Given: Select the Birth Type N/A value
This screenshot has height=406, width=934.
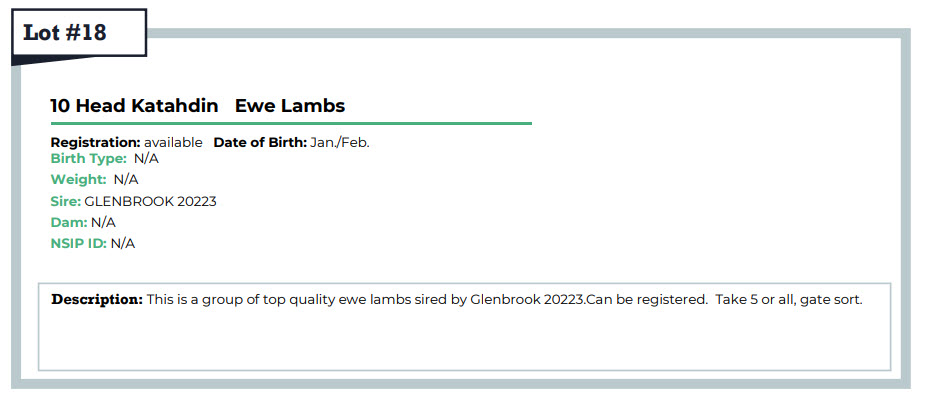Looking at the screenshot, I should tap(147, 159).
